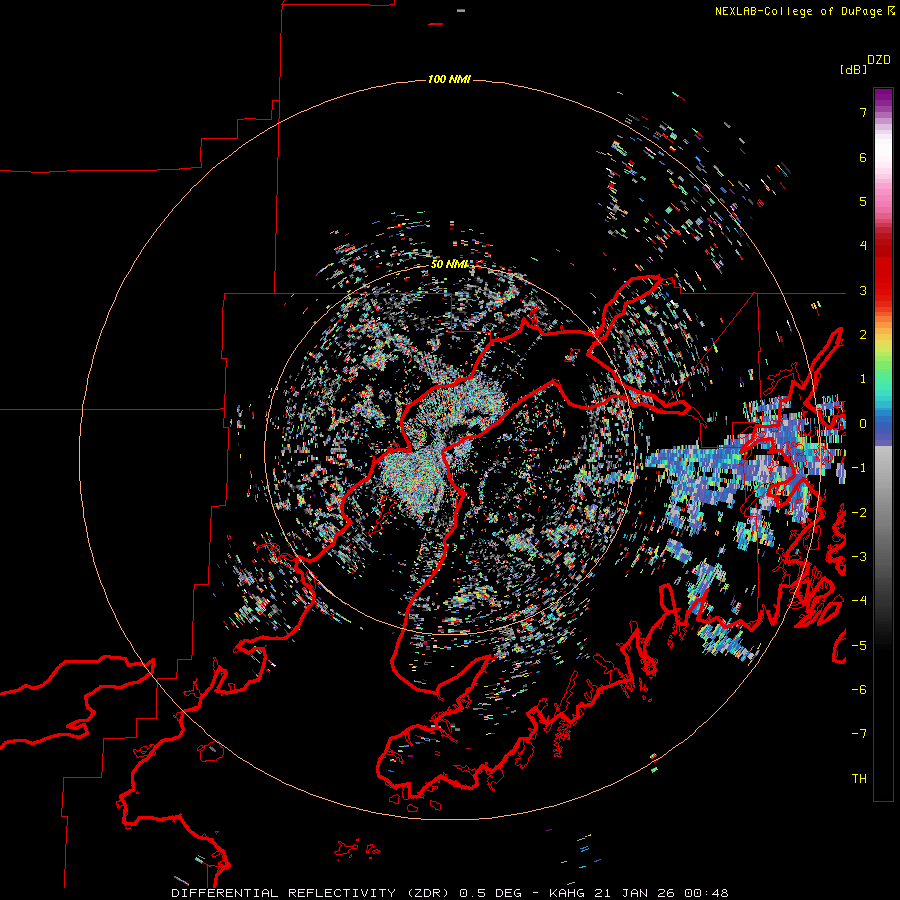
Task: Click the legend value 4
Action: tap(863, 246)
